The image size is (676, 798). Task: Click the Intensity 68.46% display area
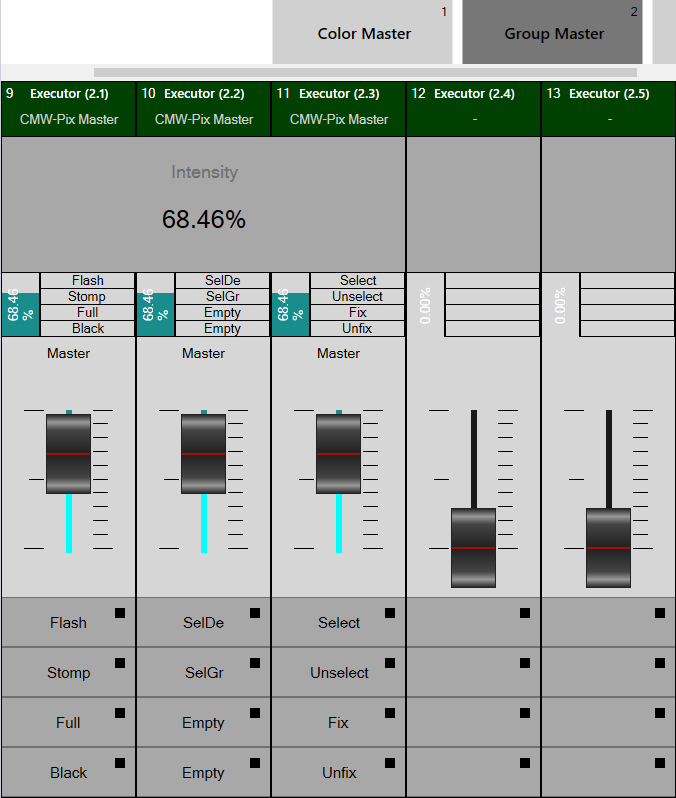coord(204,204)
